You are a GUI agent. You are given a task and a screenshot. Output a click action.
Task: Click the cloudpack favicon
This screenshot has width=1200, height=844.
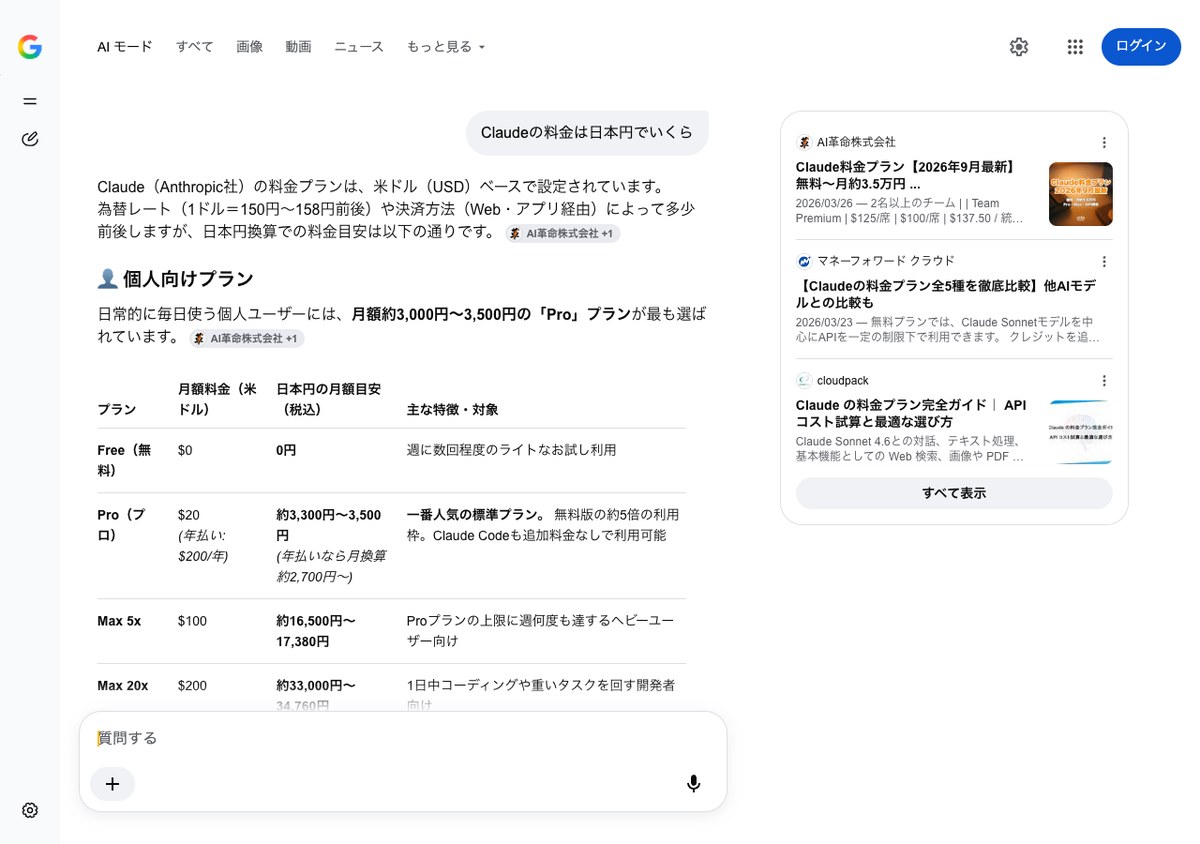click(804, 380)
